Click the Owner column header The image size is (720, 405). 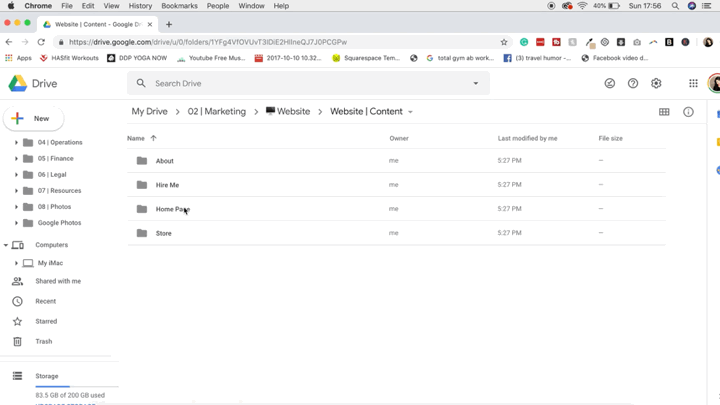399,138
